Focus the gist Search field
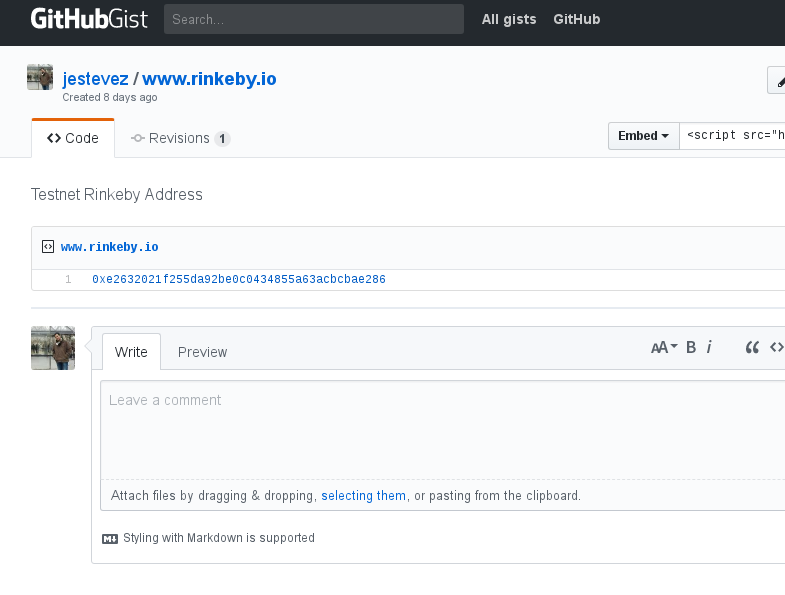The width and height of the screenshot is (785, 595). (x=313, y=19)
